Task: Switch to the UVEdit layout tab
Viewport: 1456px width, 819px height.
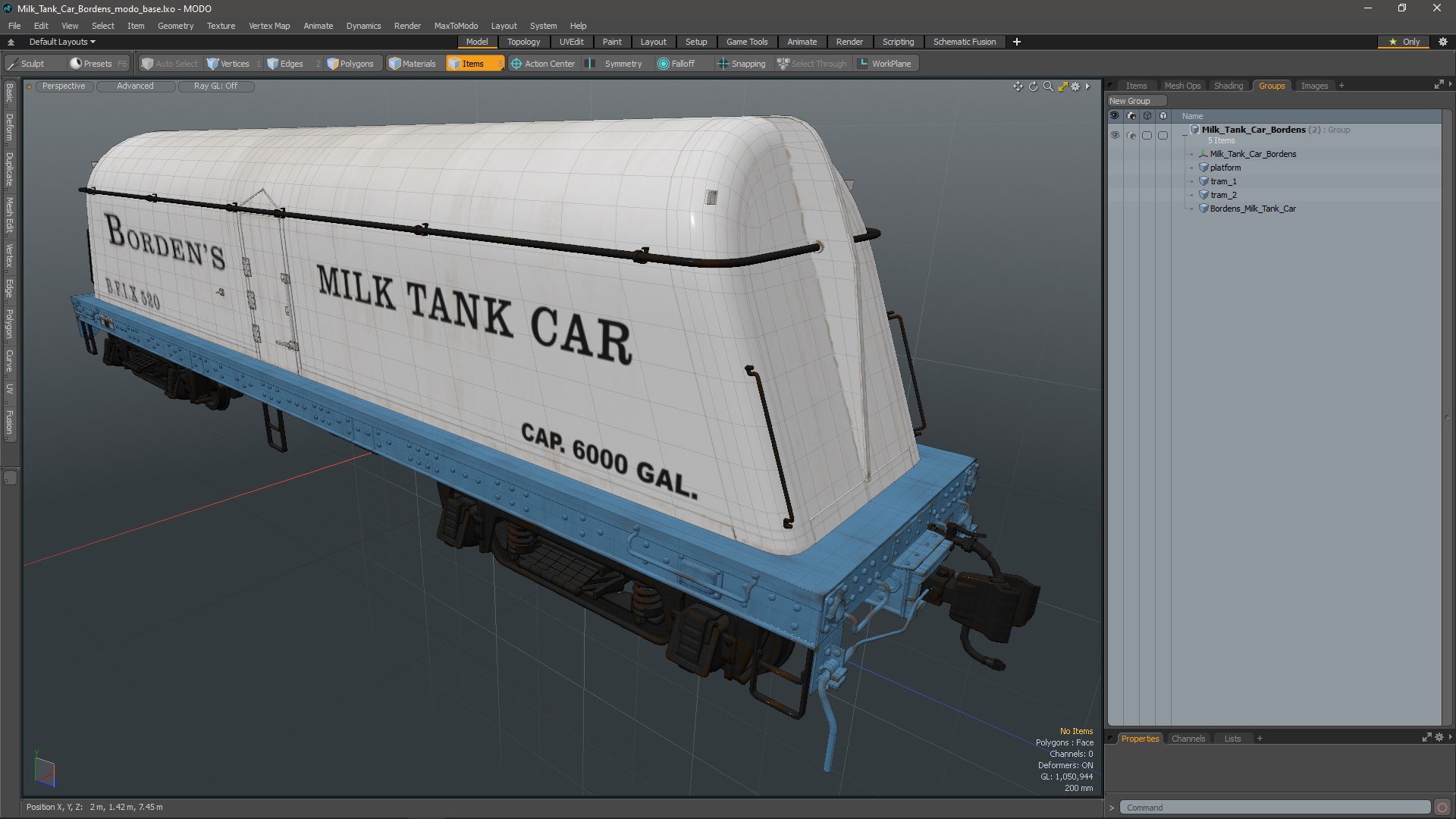Action: pyautogui.click(x=571, y=42)
